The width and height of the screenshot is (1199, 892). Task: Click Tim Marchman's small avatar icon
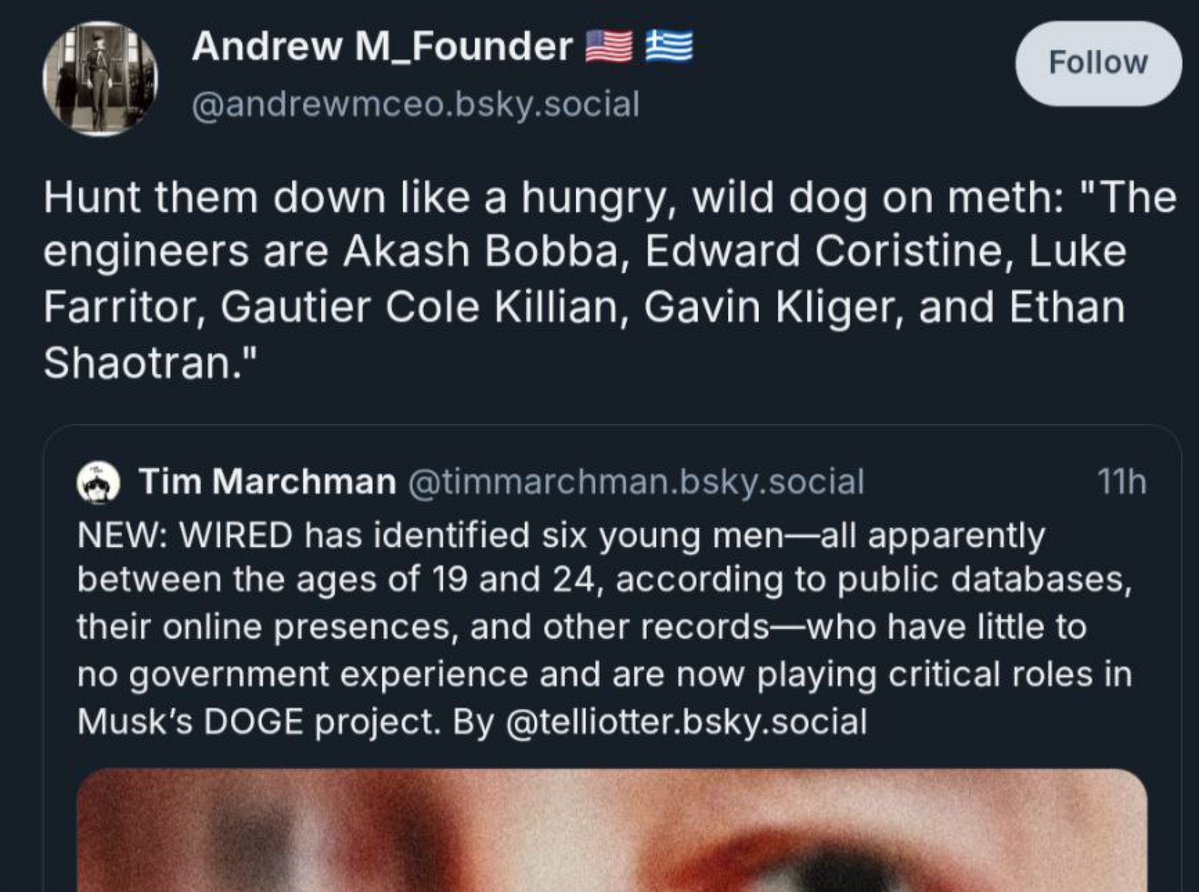click(x=100, y=483)
